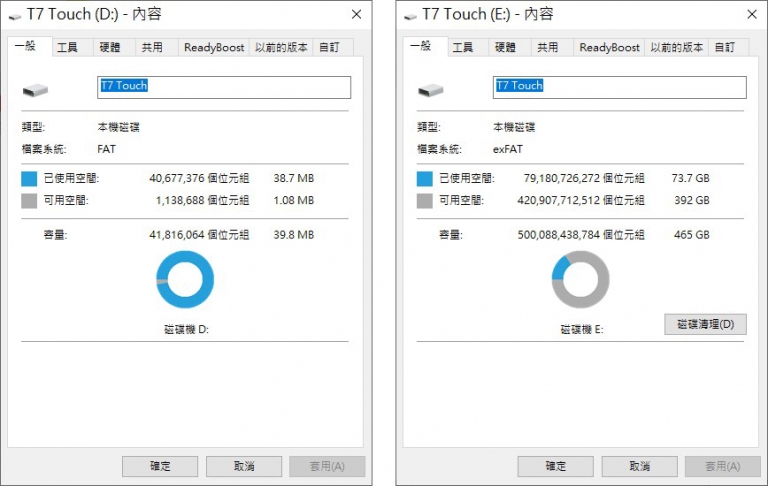
Task: Select the 以前的版本 tab in D: properties
Action: click(x=281, y=48)
